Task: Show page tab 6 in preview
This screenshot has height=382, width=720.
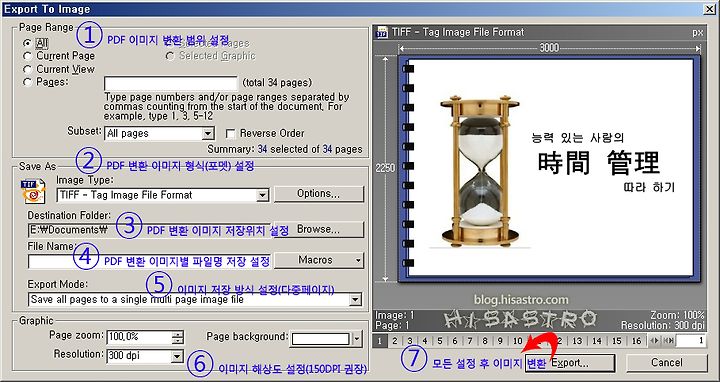Action: [x=455, y=341]
